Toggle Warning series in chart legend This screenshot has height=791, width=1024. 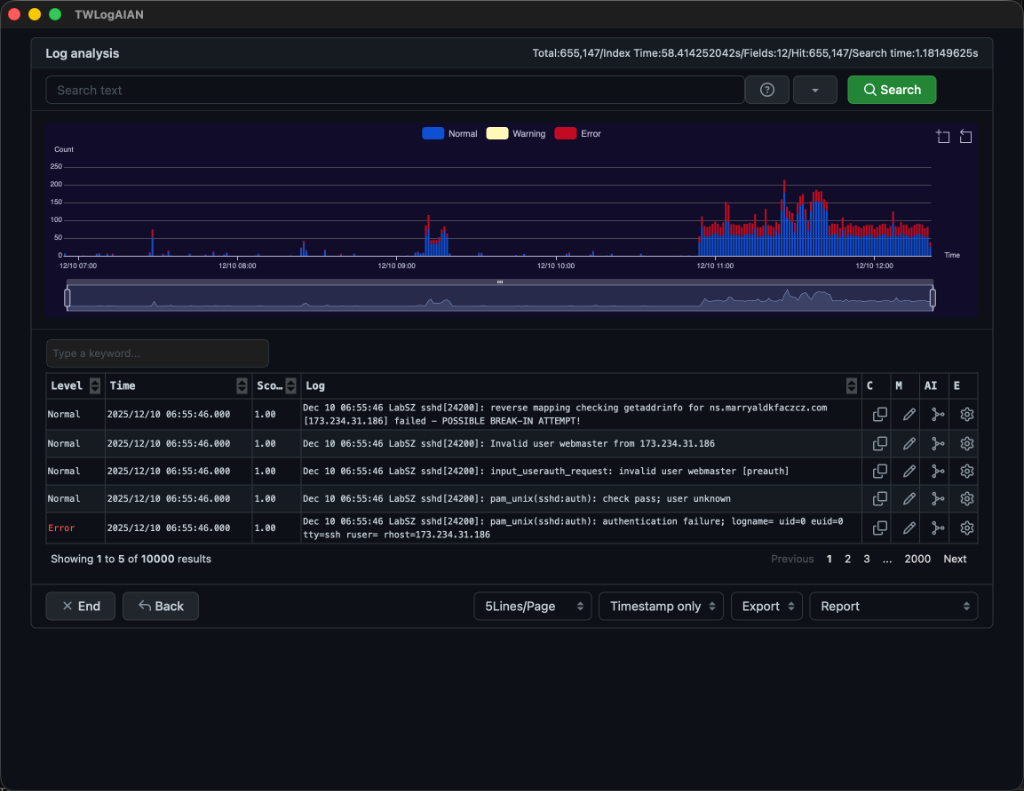(516, 133)
